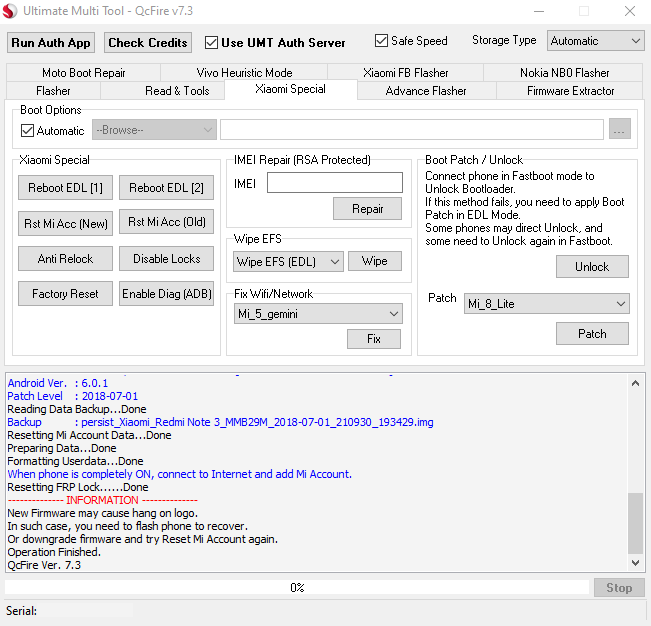Screen dimensions: 651x626
Task: Click Reboot EDL [1] button
Action: 65,188
